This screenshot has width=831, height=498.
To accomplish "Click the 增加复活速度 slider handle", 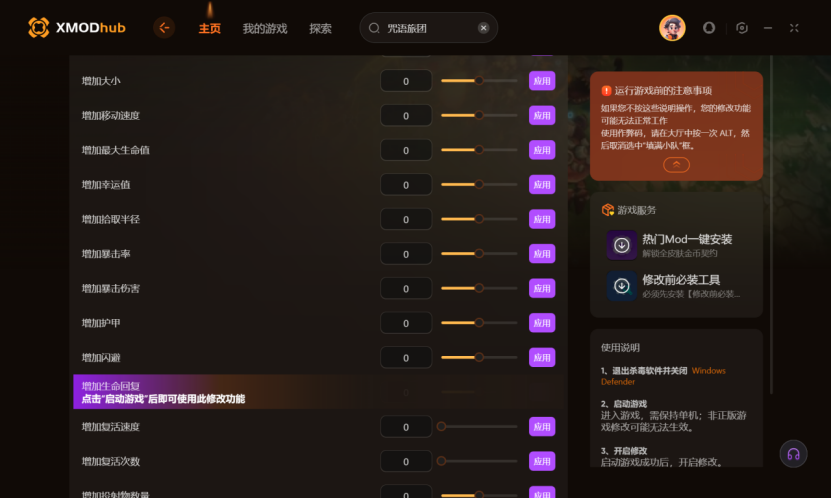I will tap(441, 426).
